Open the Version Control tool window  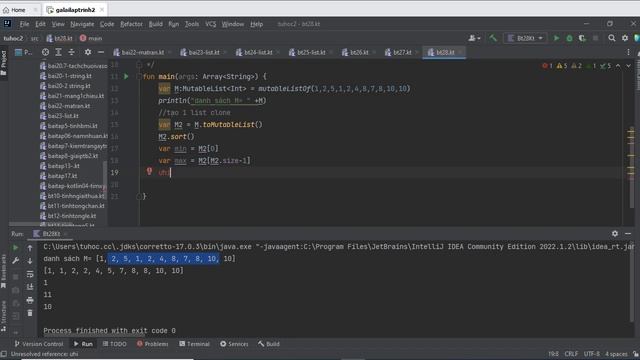39,344
